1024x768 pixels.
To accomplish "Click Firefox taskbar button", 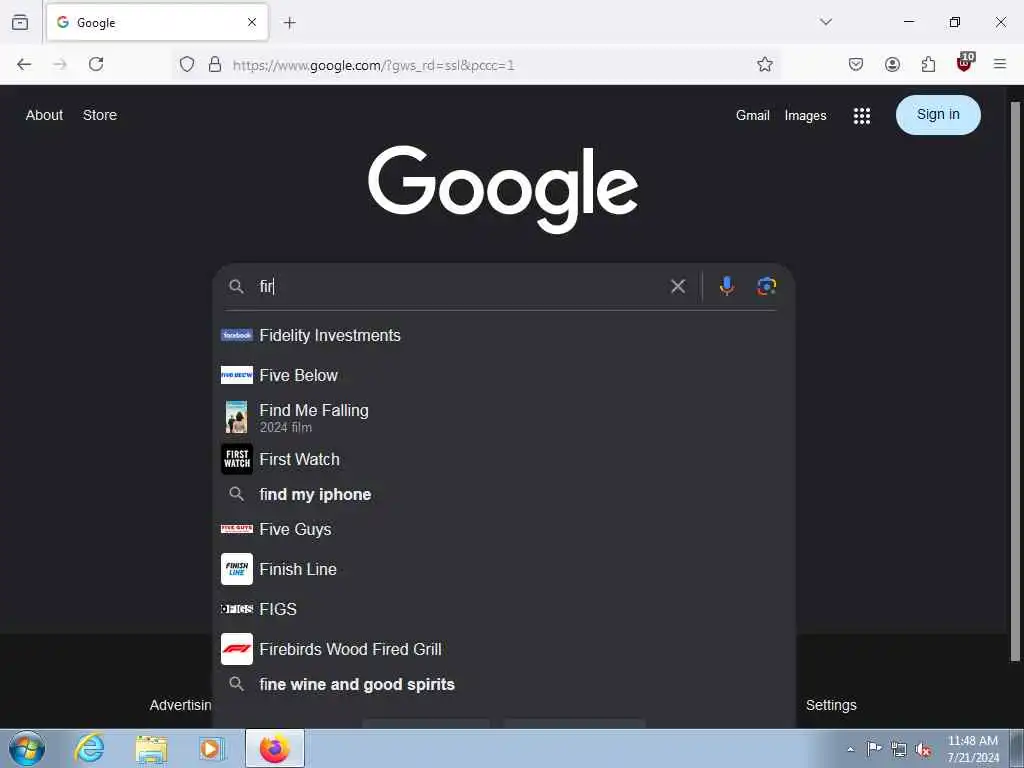I will click(274, 748).
